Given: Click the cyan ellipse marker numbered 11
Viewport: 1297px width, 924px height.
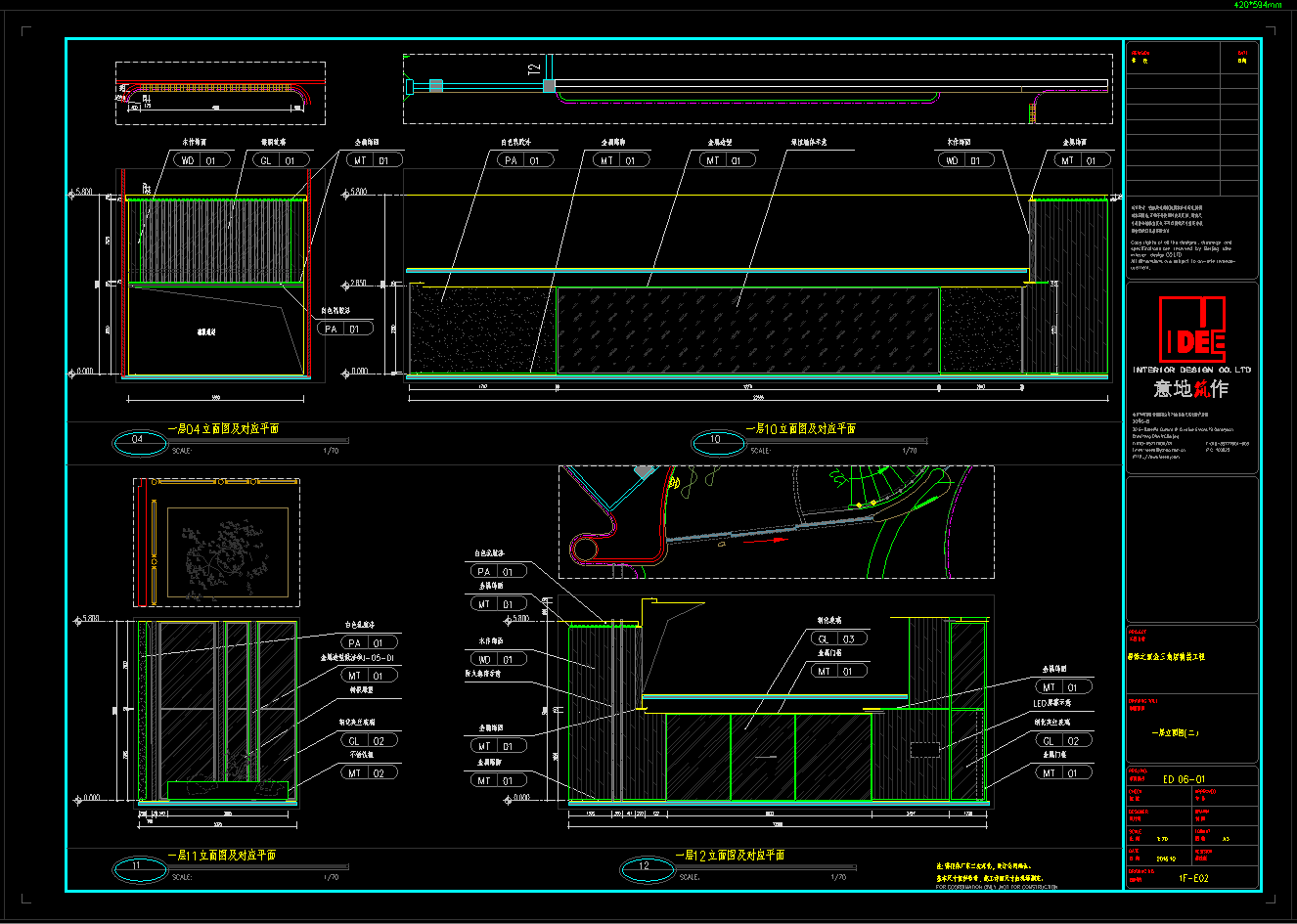Looking at the screenshot, I should [x=140, y=869].
